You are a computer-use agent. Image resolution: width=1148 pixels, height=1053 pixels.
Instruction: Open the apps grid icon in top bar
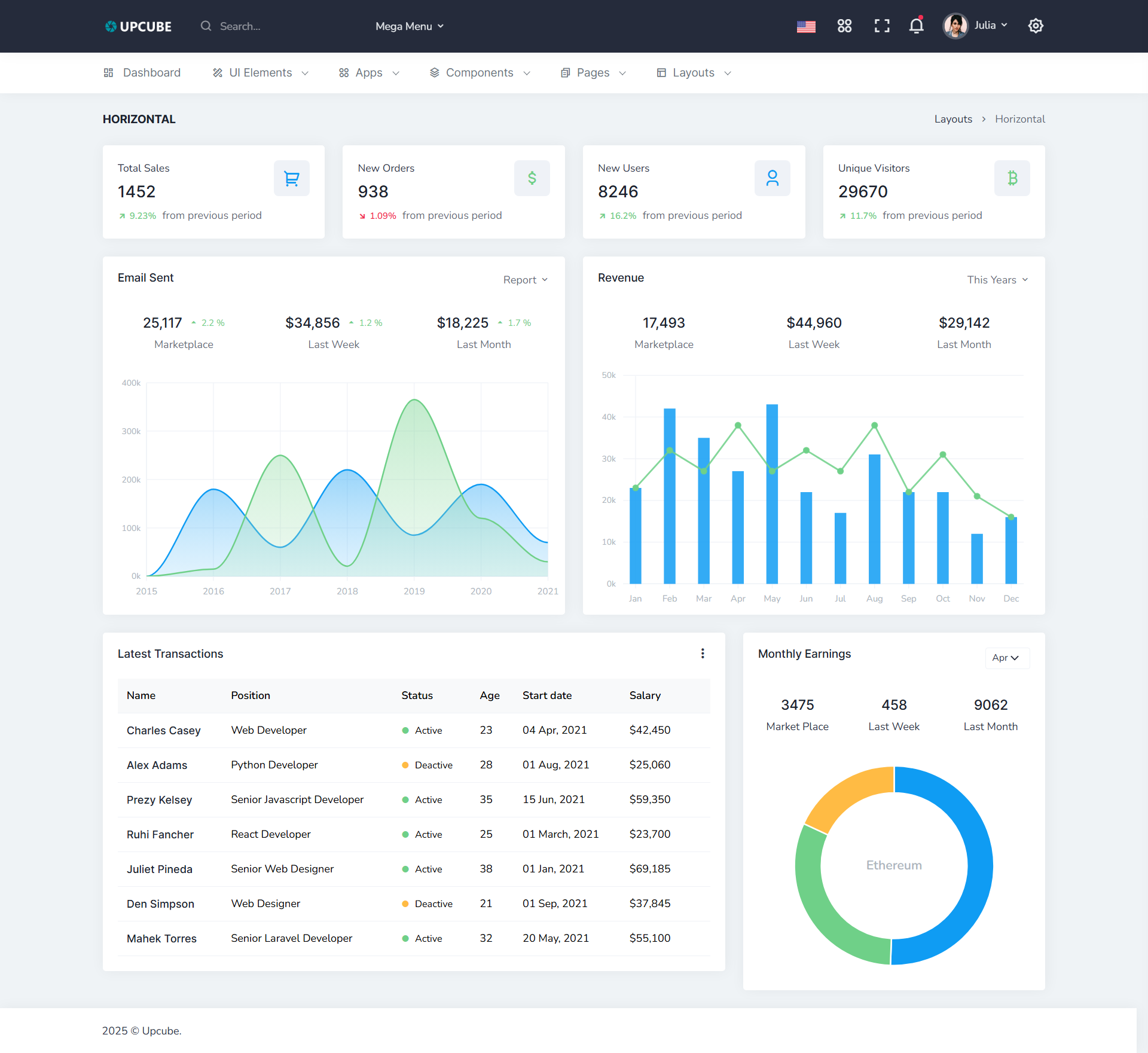click(x=844, y=26)
